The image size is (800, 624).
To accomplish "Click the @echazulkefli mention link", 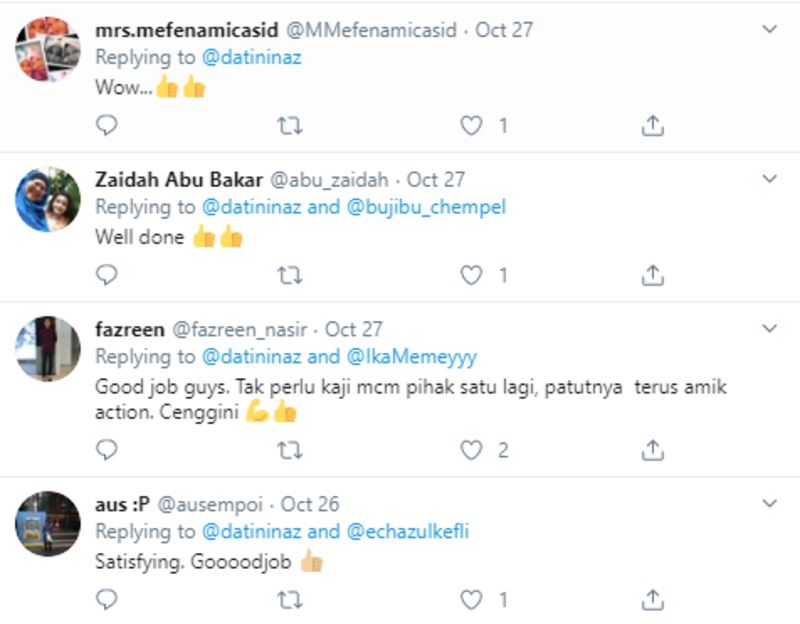I will [407, 532].
